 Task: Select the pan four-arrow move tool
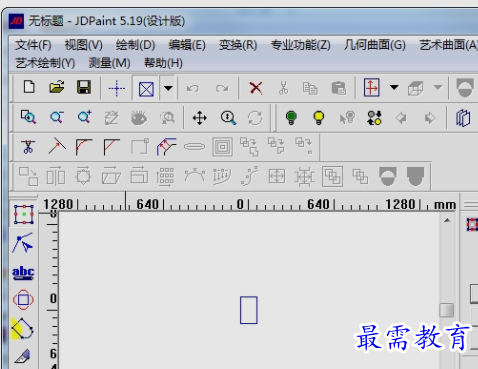coord(199,118)
